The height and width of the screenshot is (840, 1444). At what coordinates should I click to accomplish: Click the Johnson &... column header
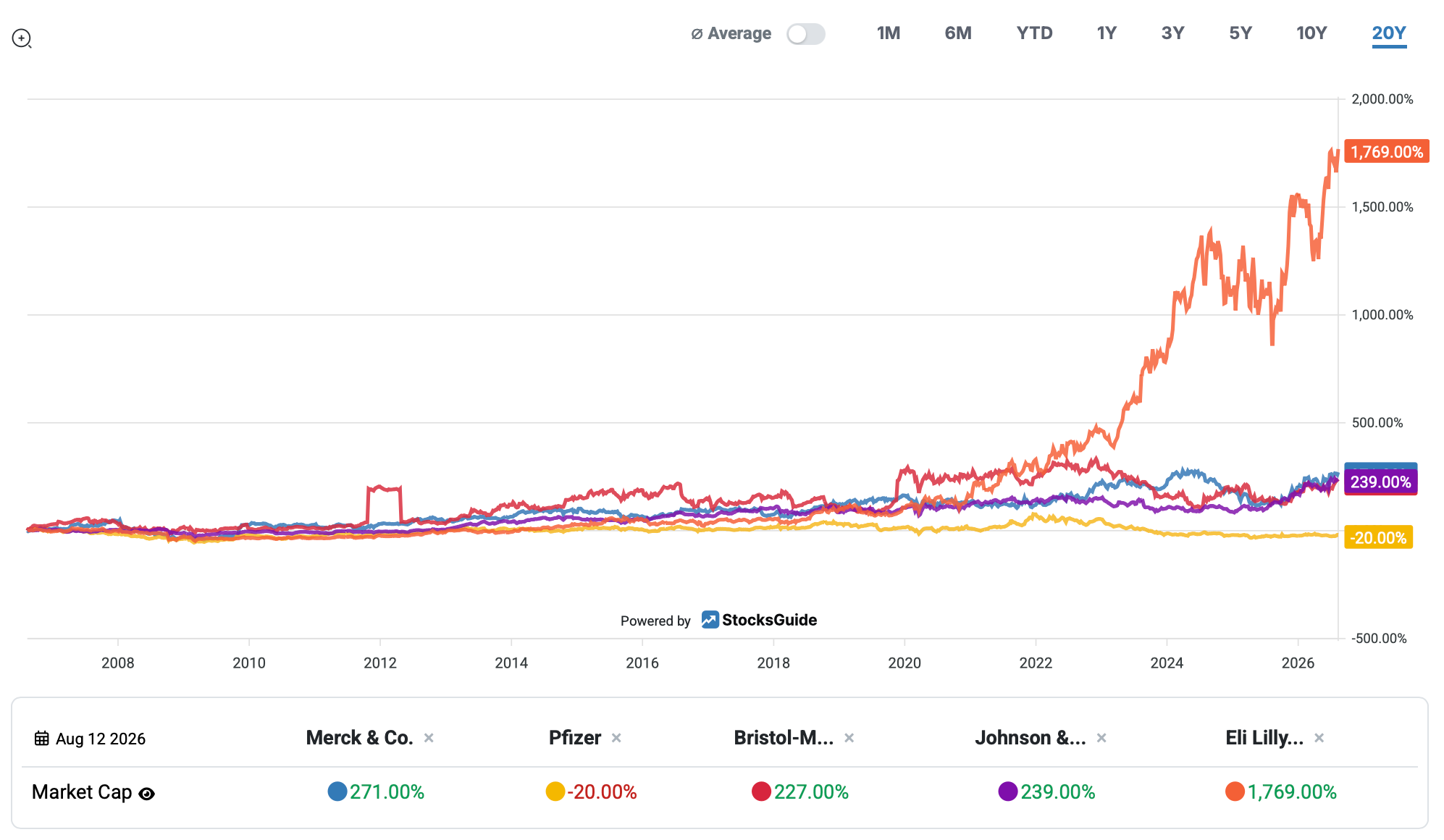coord(1030,738)
